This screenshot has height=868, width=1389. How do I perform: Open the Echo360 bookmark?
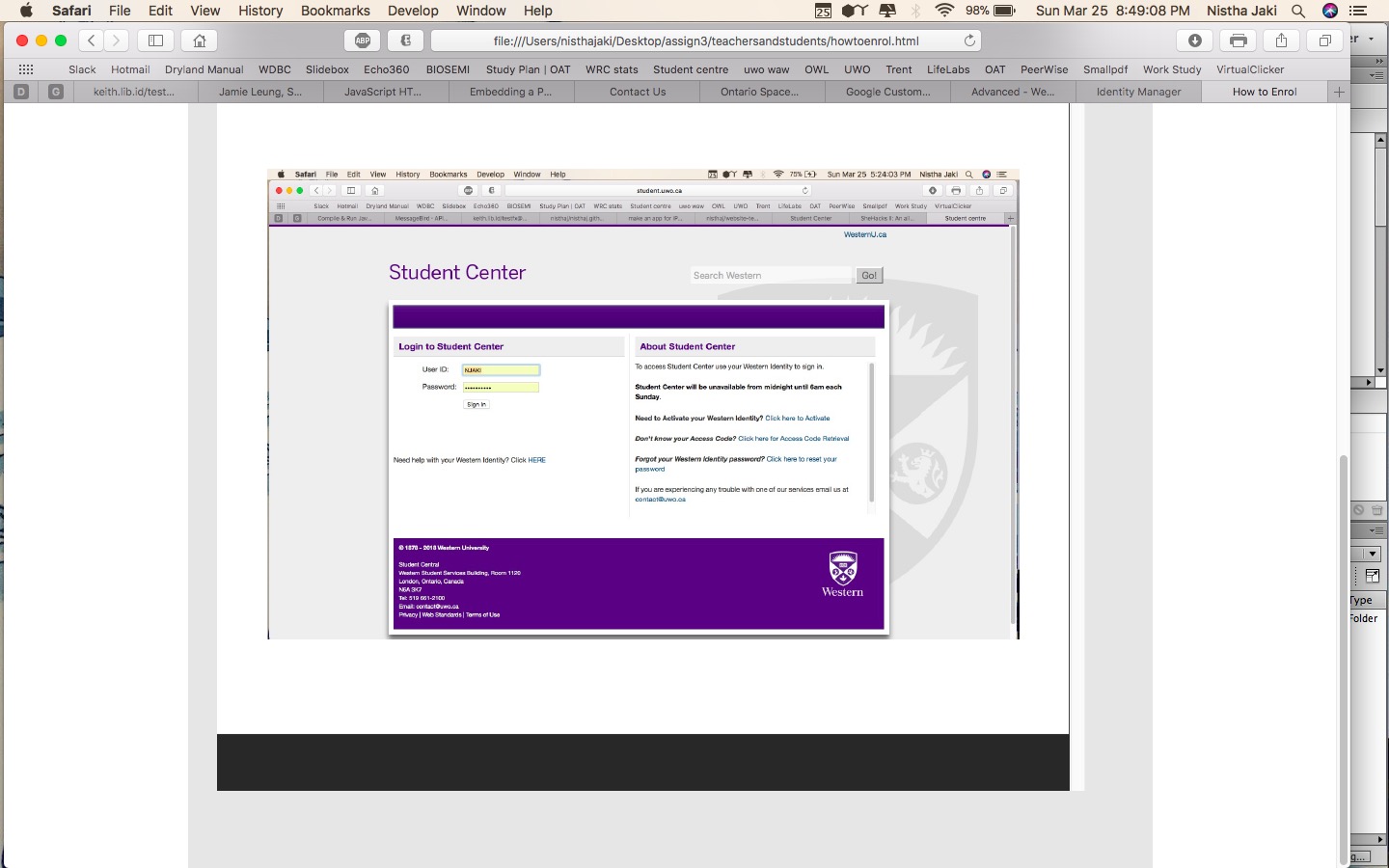386,69
